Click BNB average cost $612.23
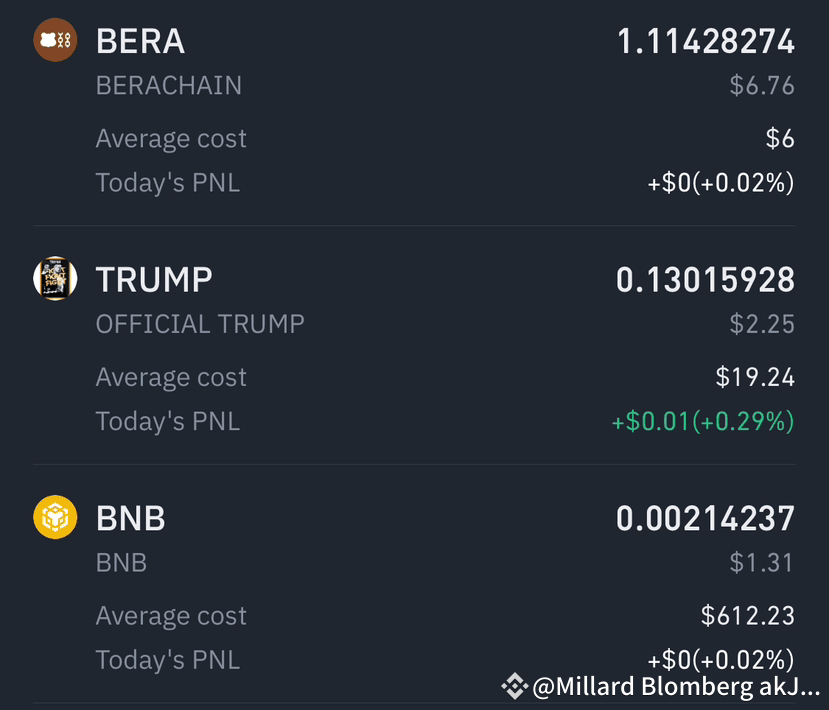829x710 pixels. coord(748,615)
